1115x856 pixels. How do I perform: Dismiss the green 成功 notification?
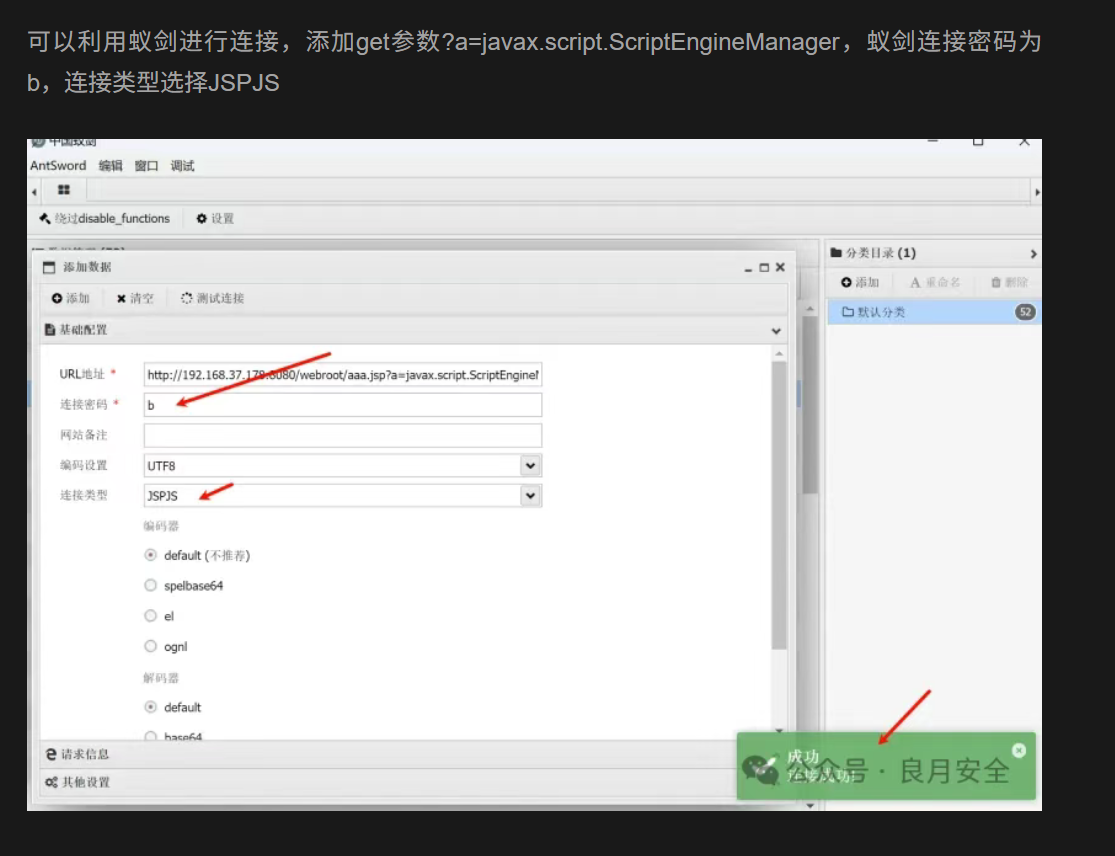(1018, 750)
